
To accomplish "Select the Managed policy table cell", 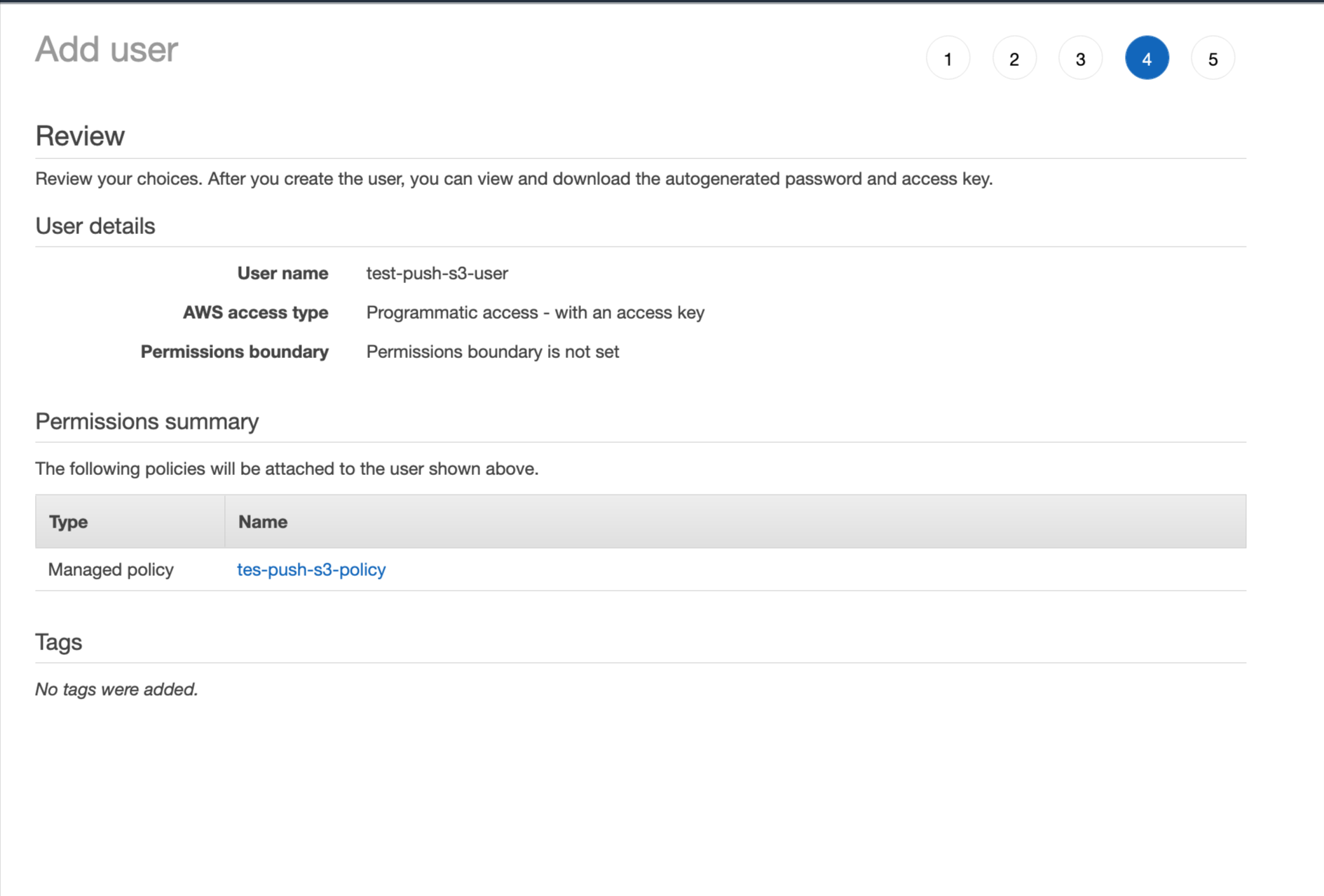I will point(111,570).
